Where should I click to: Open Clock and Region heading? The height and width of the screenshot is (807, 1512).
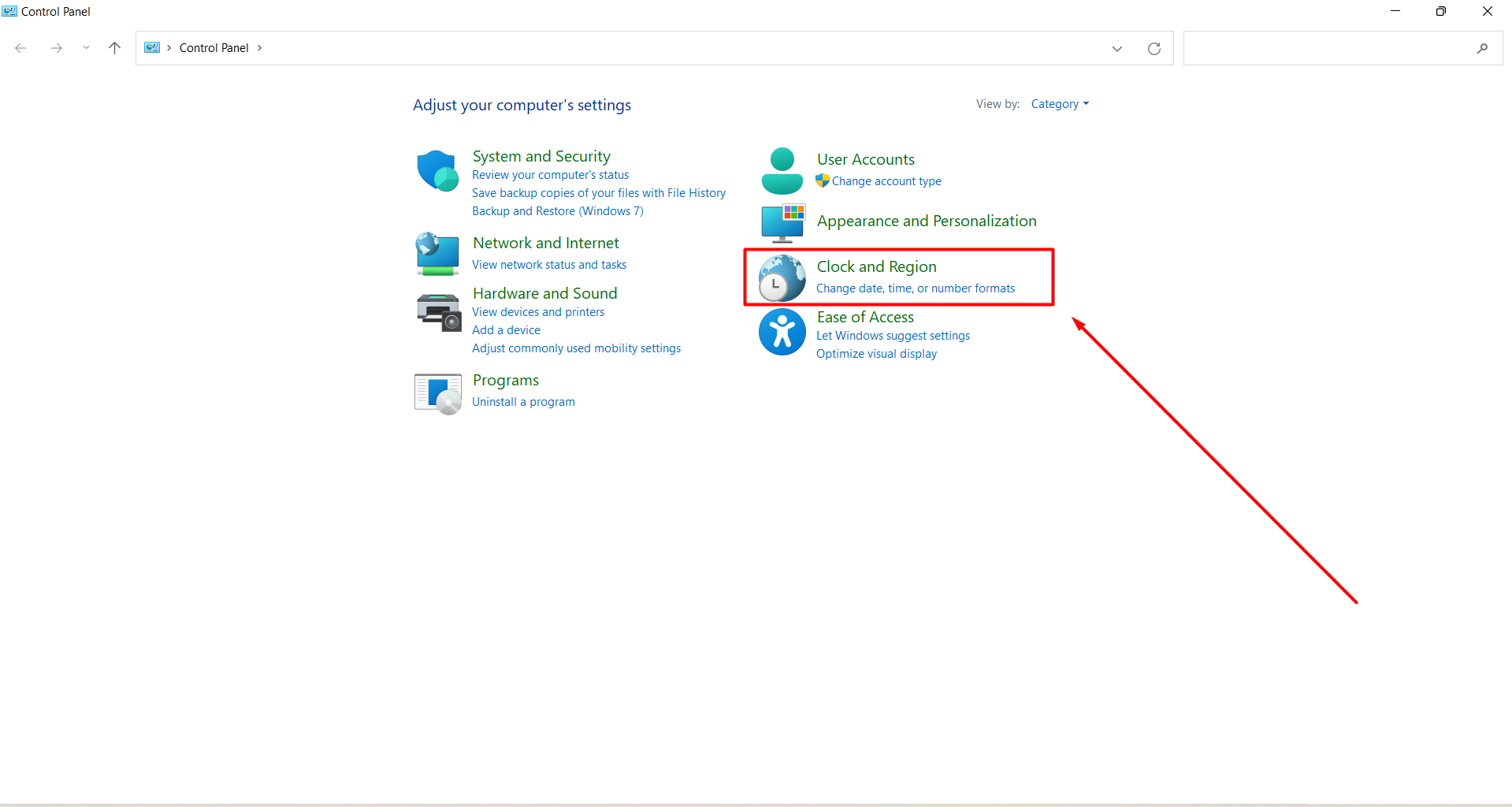876,266
